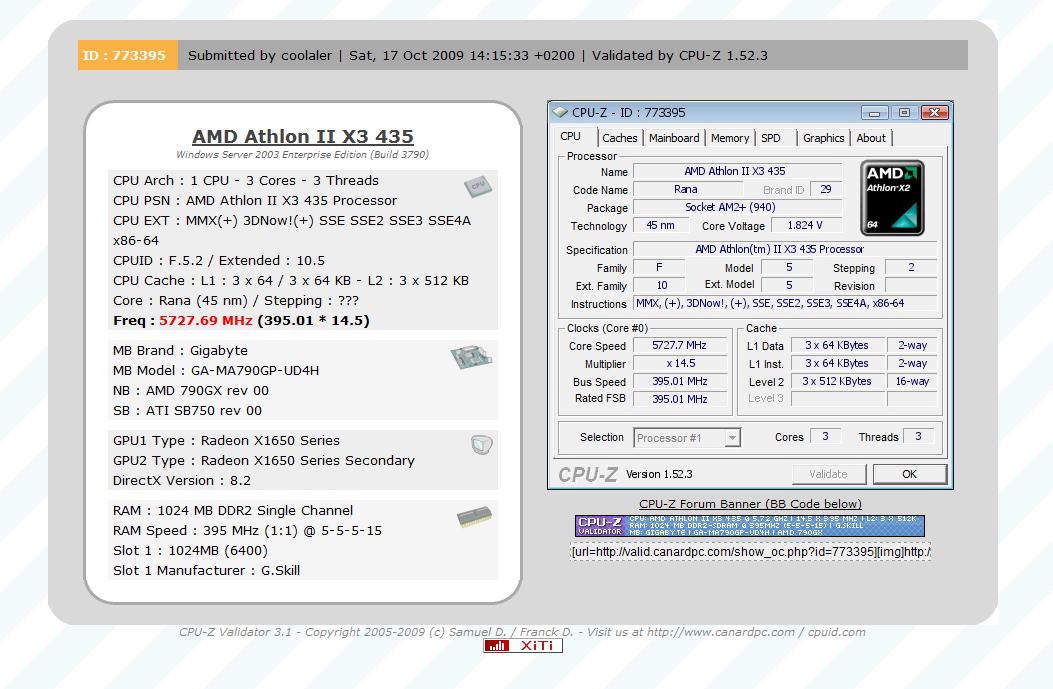The image size is (1053, 689).
Task: Click the Core Voltage value 1.824 V
Action: tap(805, 226)
